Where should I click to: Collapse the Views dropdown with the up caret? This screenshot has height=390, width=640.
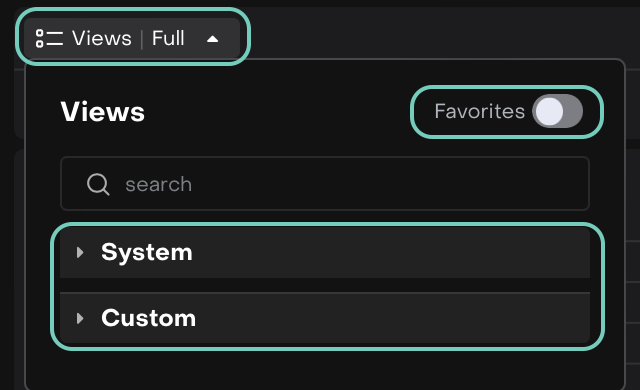212,39
